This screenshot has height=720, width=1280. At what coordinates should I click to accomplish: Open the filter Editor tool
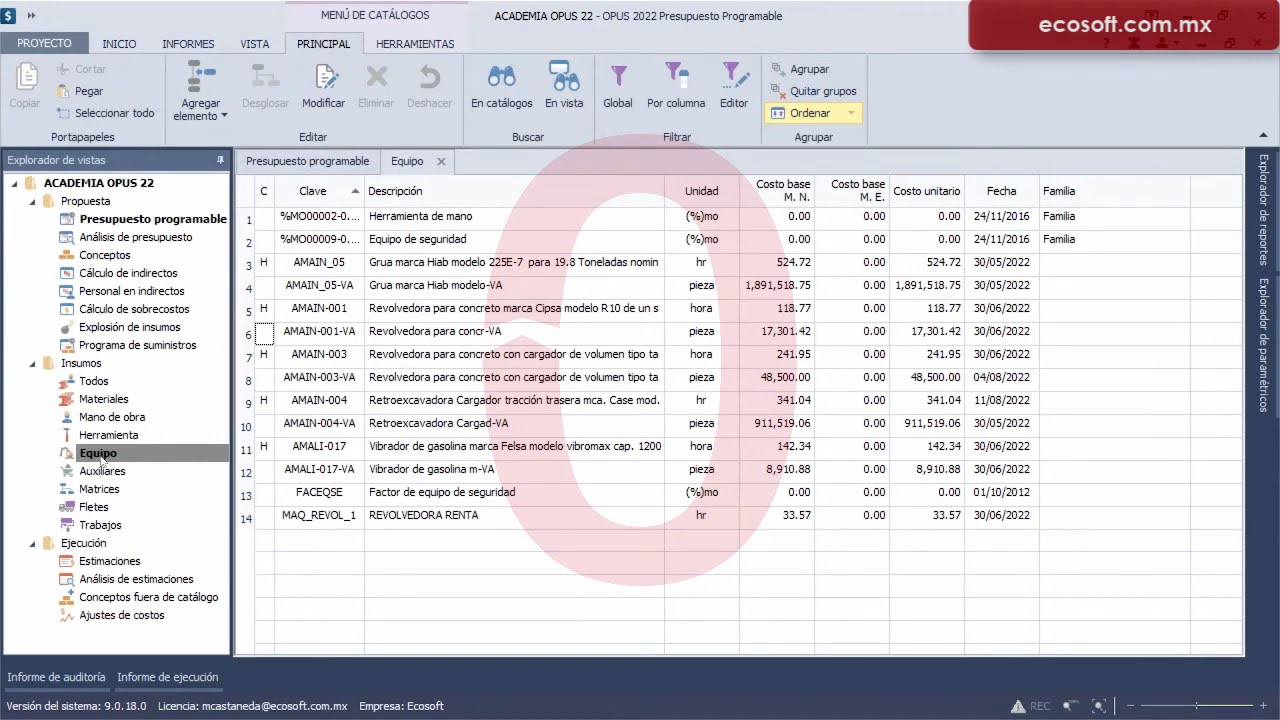click(734, 76)
